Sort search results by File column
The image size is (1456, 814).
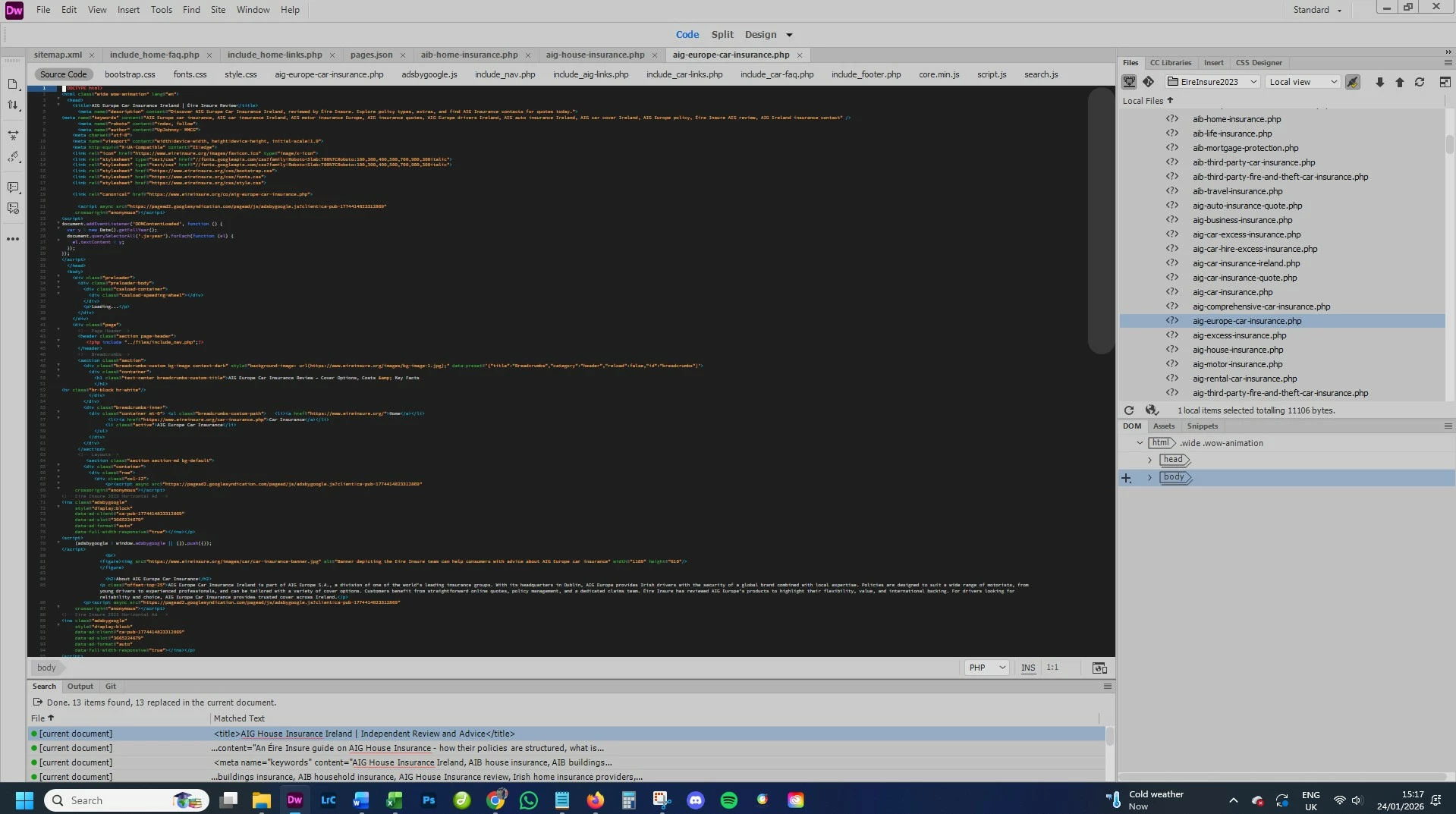[42, 718]
